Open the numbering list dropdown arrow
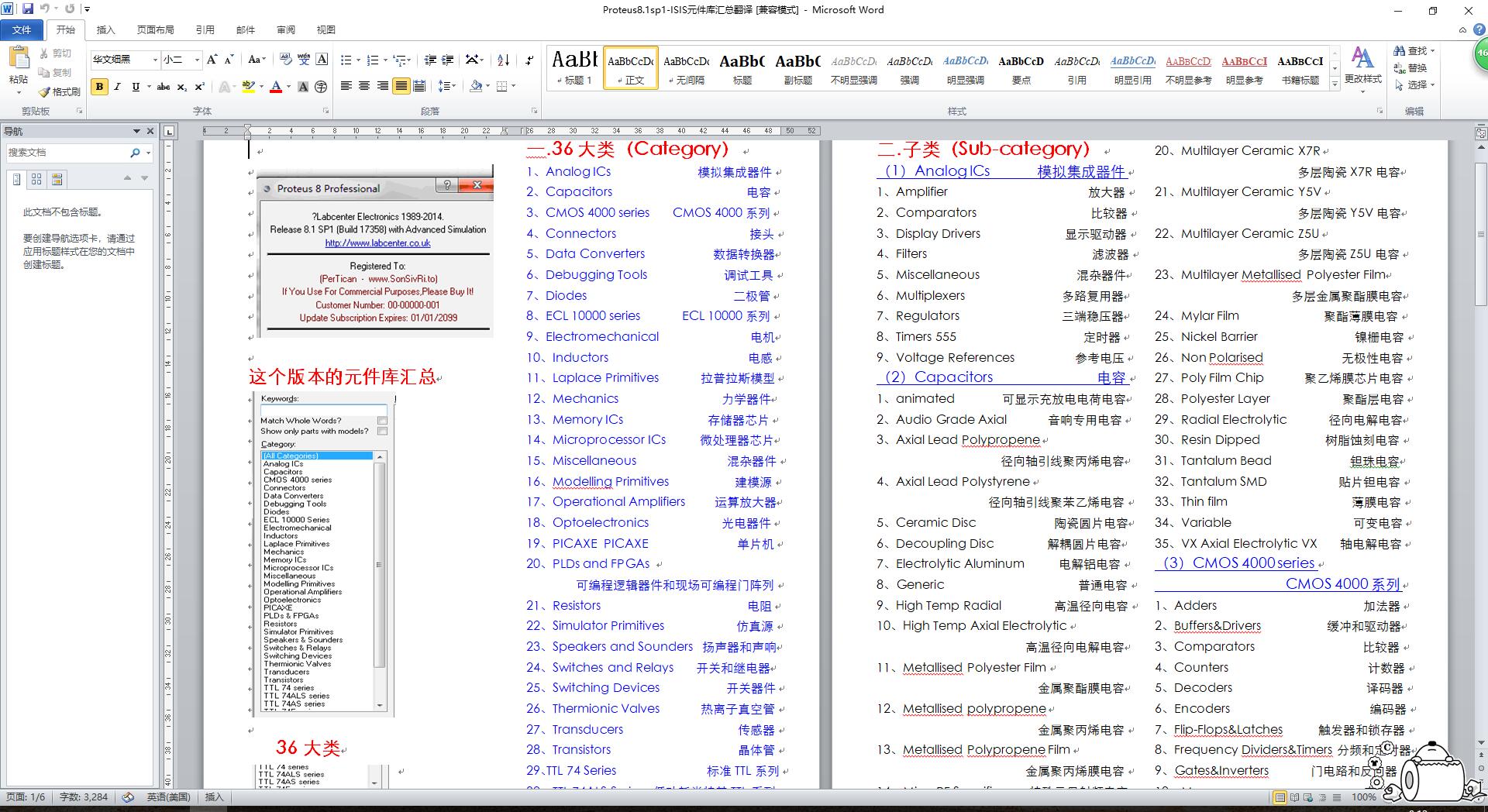 (384, 60)
